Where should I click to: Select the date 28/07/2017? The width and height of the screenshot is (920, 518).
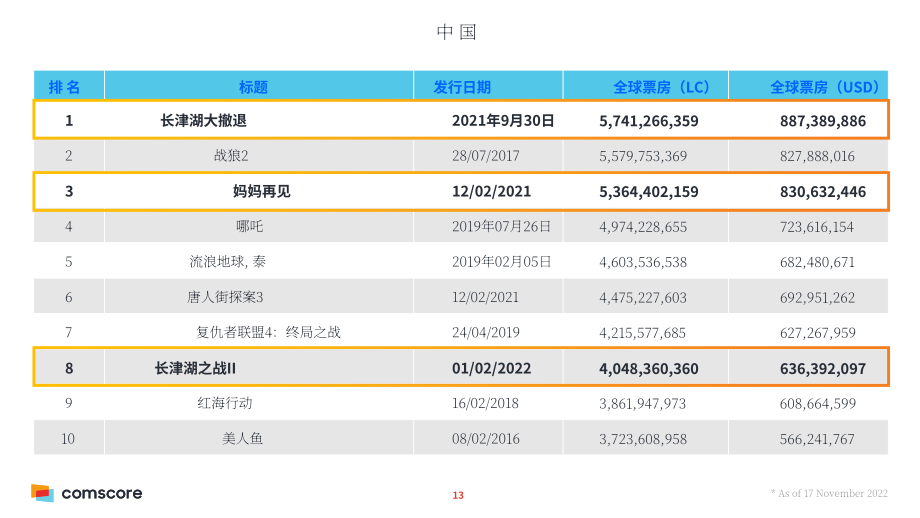tap(485, 156)
